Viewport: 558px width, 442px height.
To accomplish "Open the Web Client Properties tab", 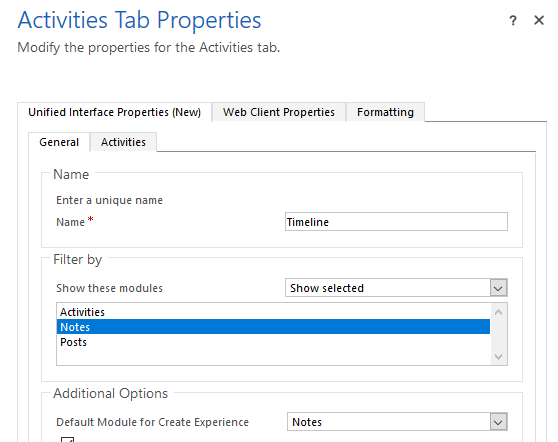I will (279, 112).
